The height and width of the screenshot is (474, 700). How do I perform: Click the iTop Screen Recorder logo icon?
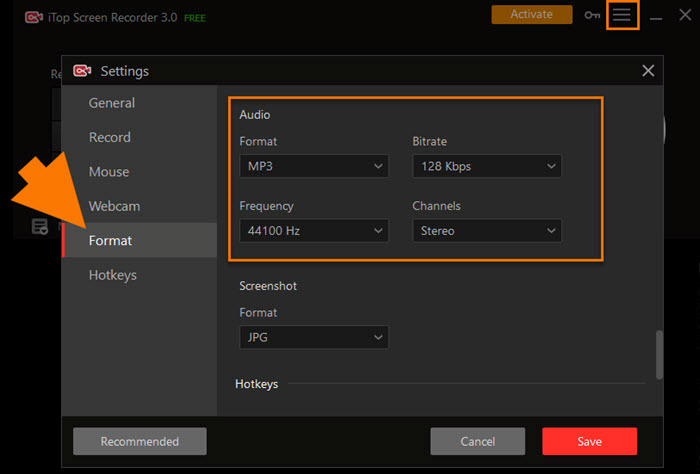click(x=33, y=16)
